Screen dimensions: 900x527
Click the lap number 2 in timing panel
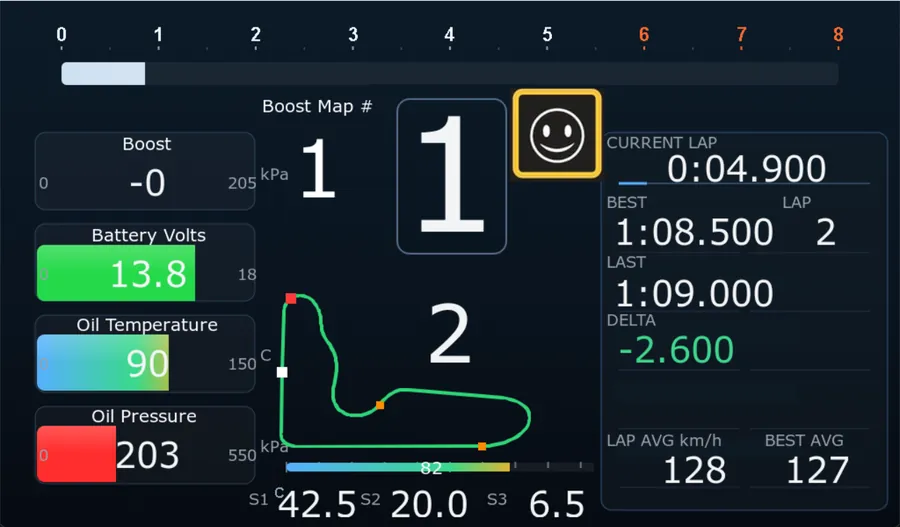point(826,232)
